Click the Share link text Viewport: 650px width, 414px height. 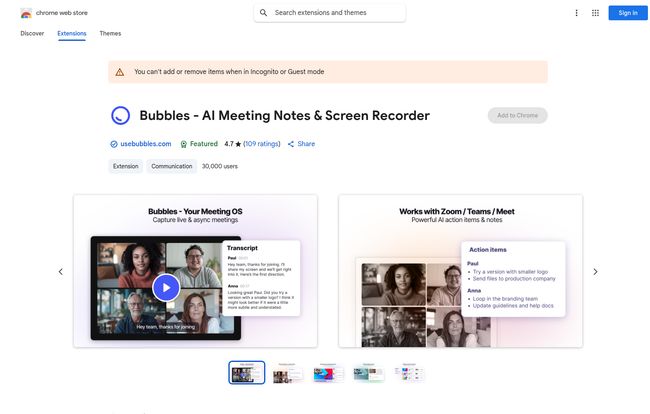(x=306, y=144)
